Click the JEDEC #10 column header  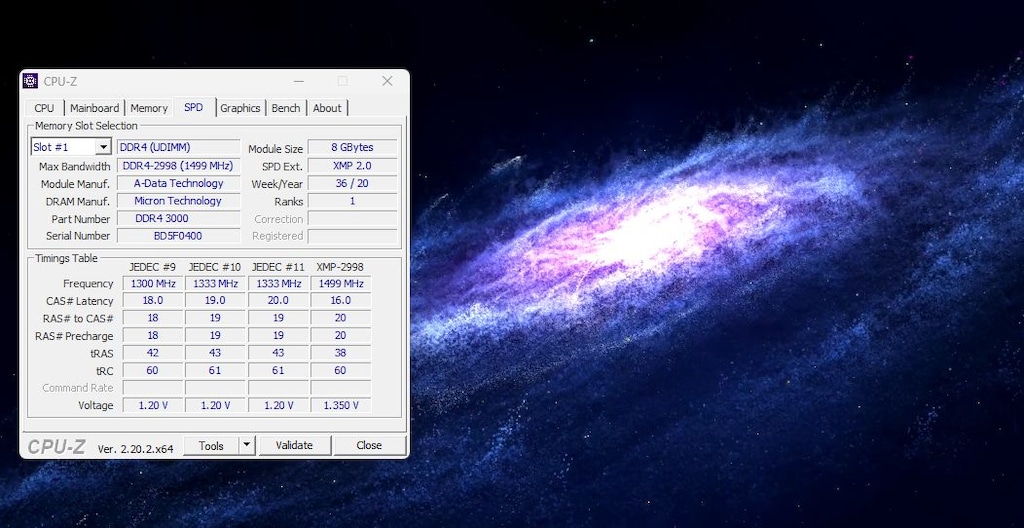tap(215, 267)
